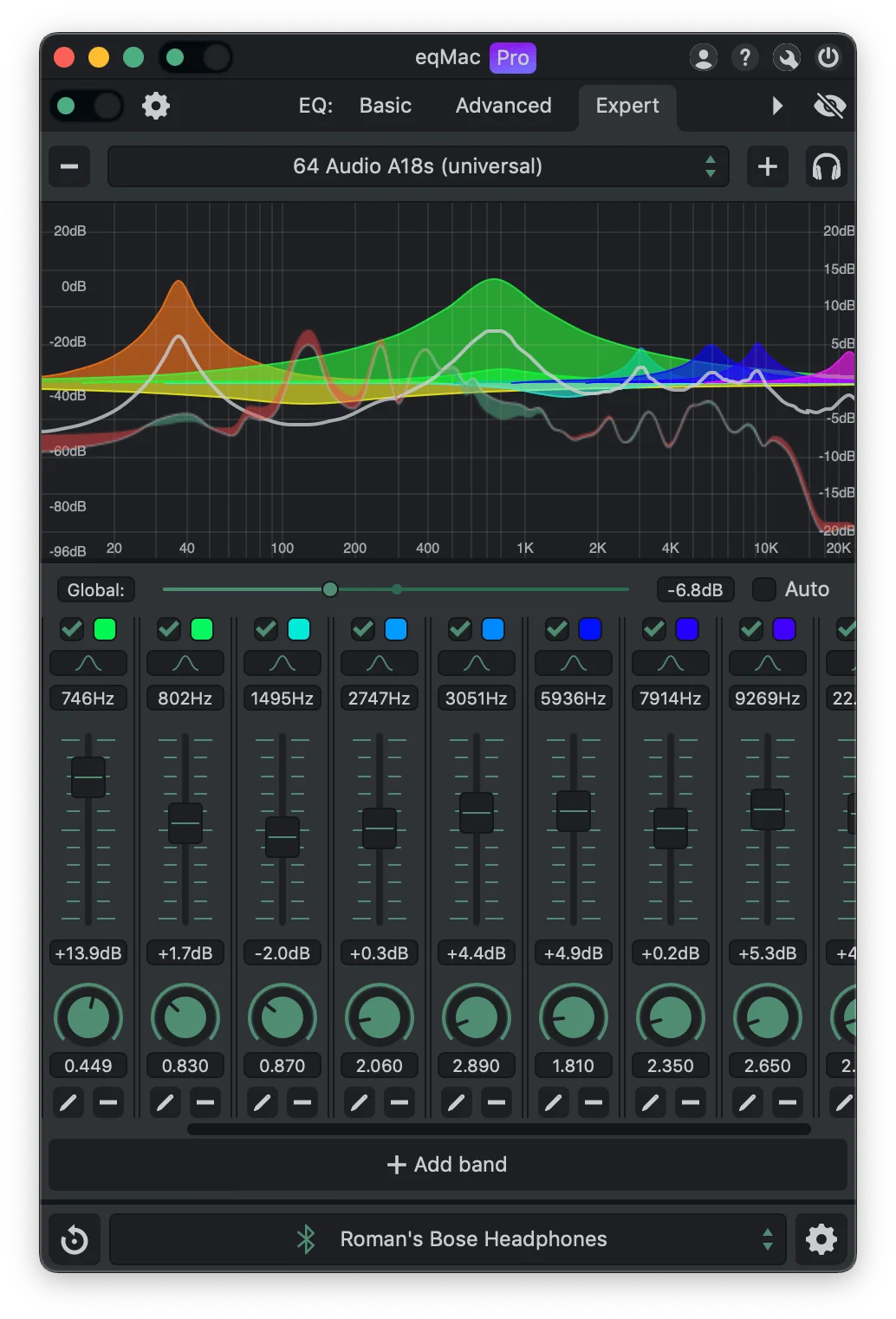Image resolution: width=896 pixels, height=1319 pixels.
Task: Click the +5.3dB gain value field
Action: pos(768,953)
